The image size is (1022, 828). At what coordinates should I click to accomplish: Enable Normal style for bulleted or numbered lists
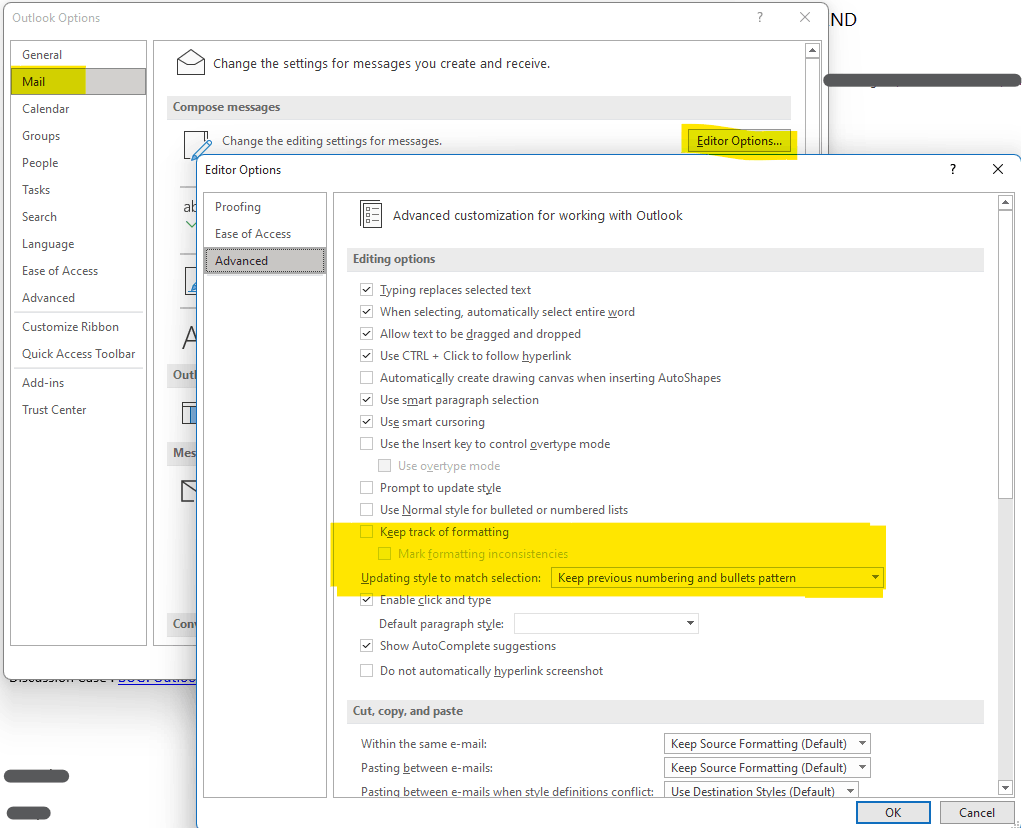[367, 510]
